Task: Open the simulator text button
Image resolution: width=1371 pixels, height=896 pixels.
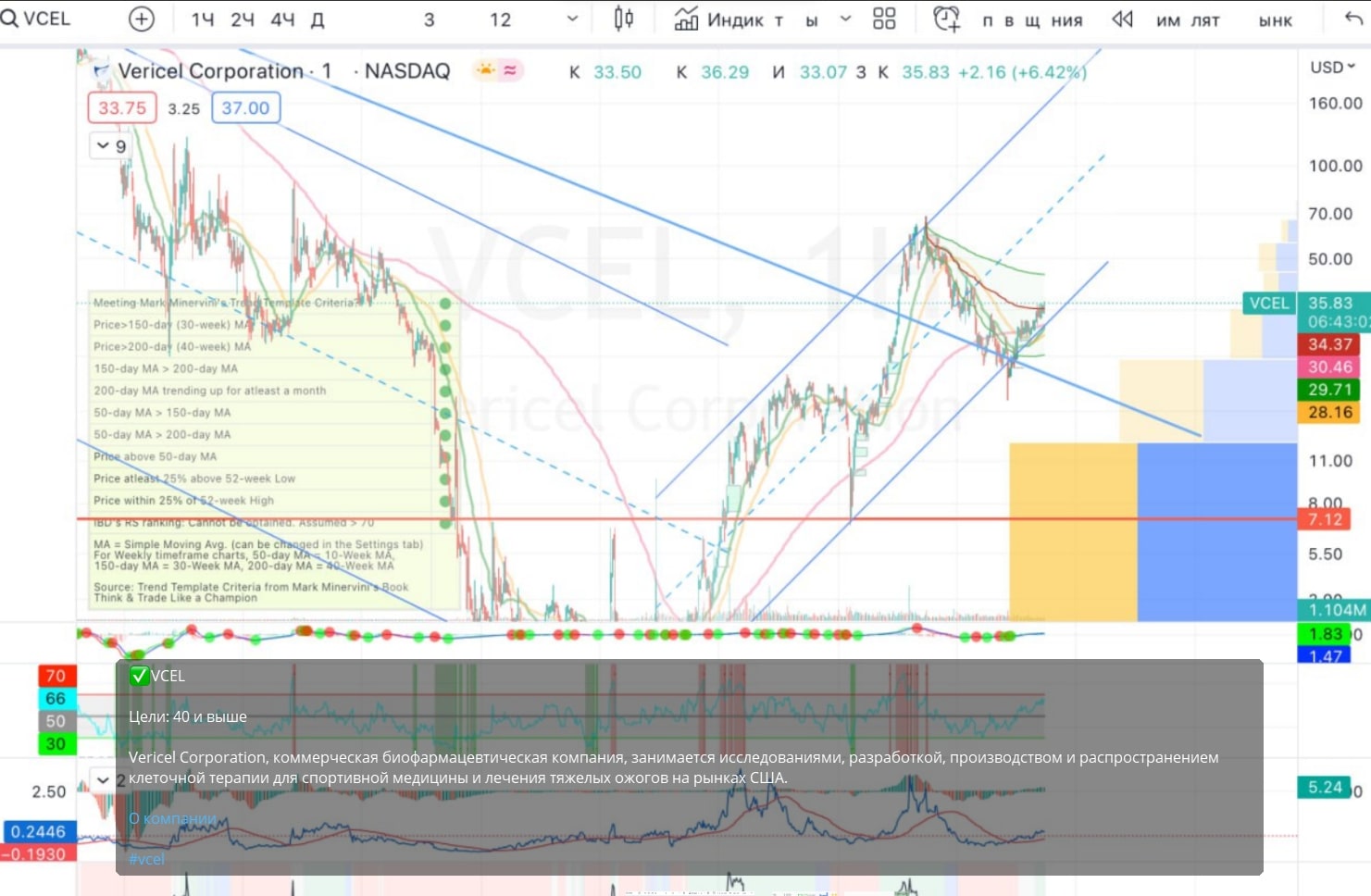Action: tap(1188, 20)
